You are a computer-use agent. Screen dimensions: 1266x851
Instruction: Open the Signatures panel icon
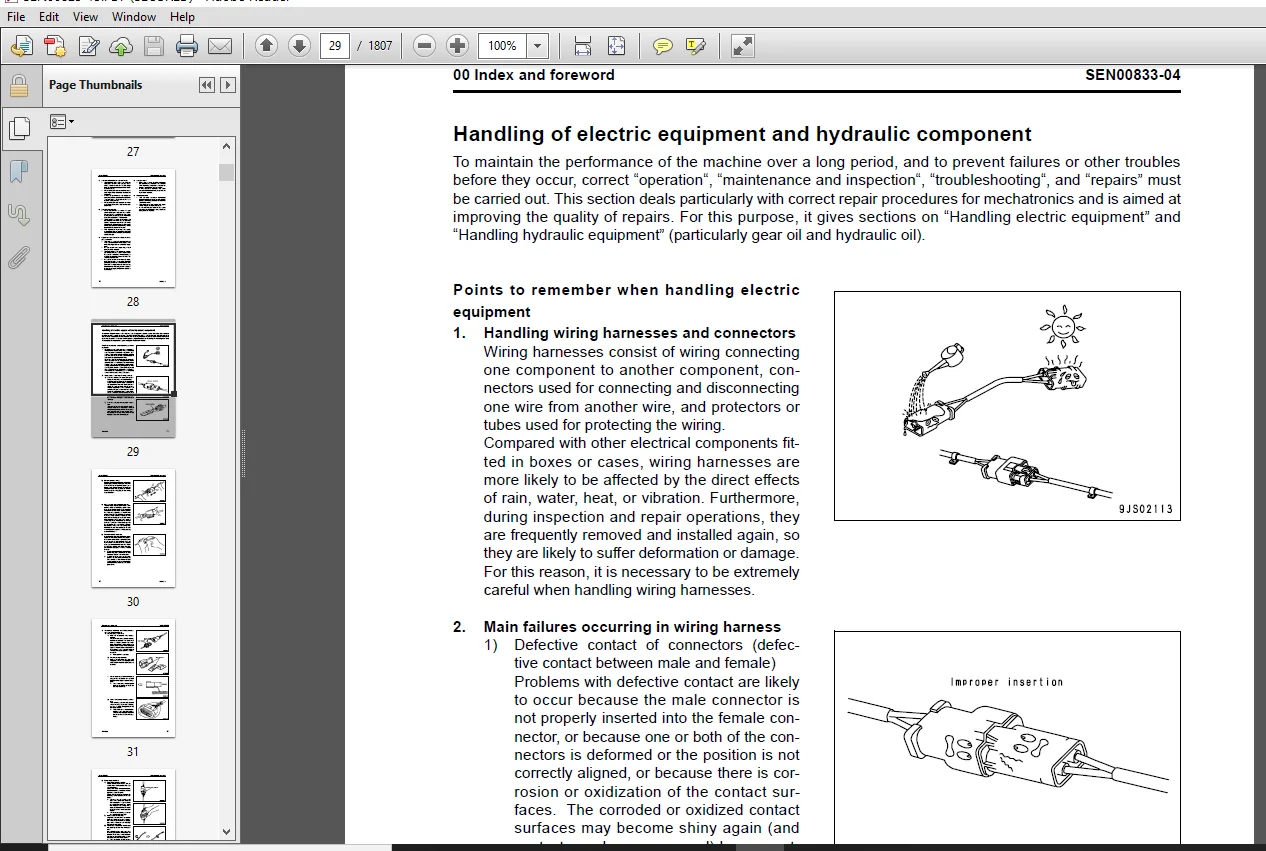18,215
